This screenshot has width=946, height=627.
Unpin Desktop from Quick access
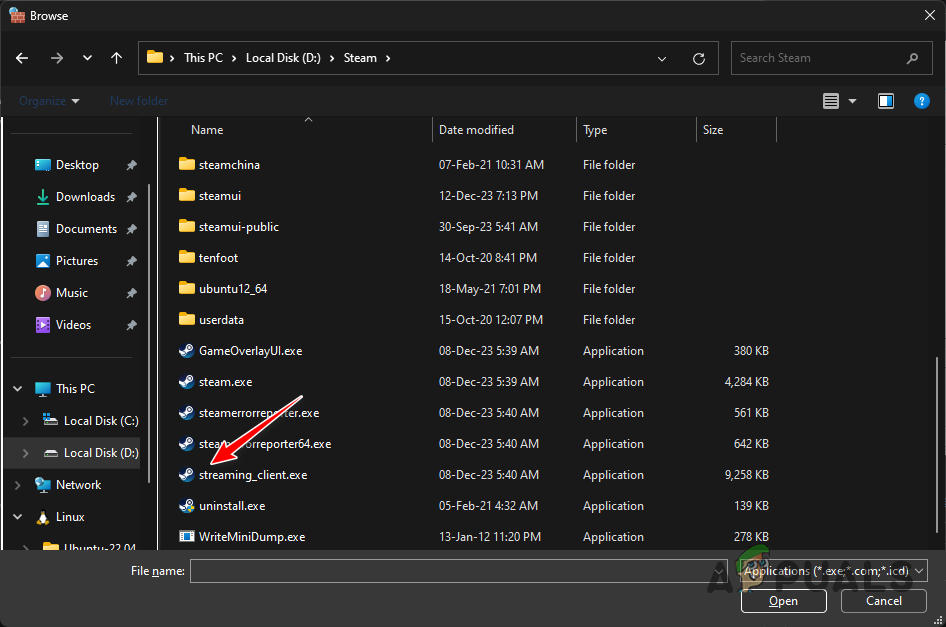pos(131,164)
